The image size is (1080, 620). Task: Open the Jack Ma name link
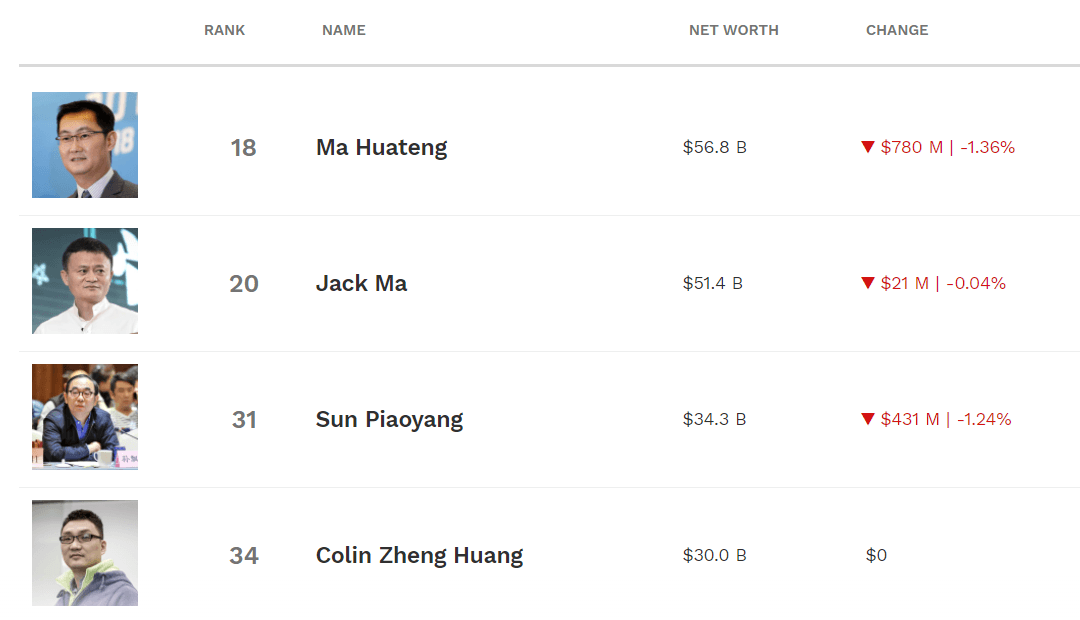[362, 283]
